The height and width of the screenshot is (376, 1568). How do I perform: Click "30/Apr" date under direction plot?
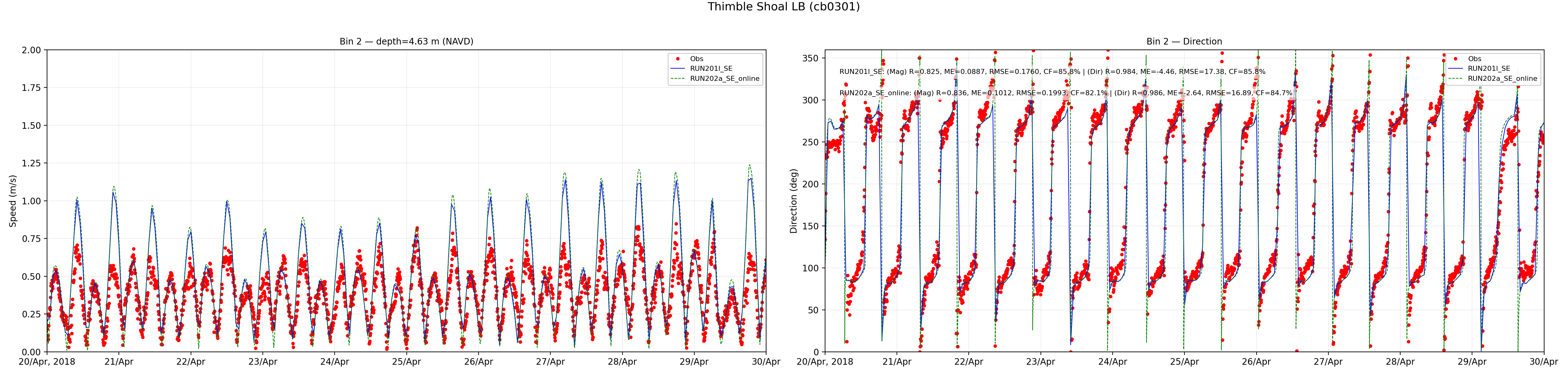click(1544, 362)
